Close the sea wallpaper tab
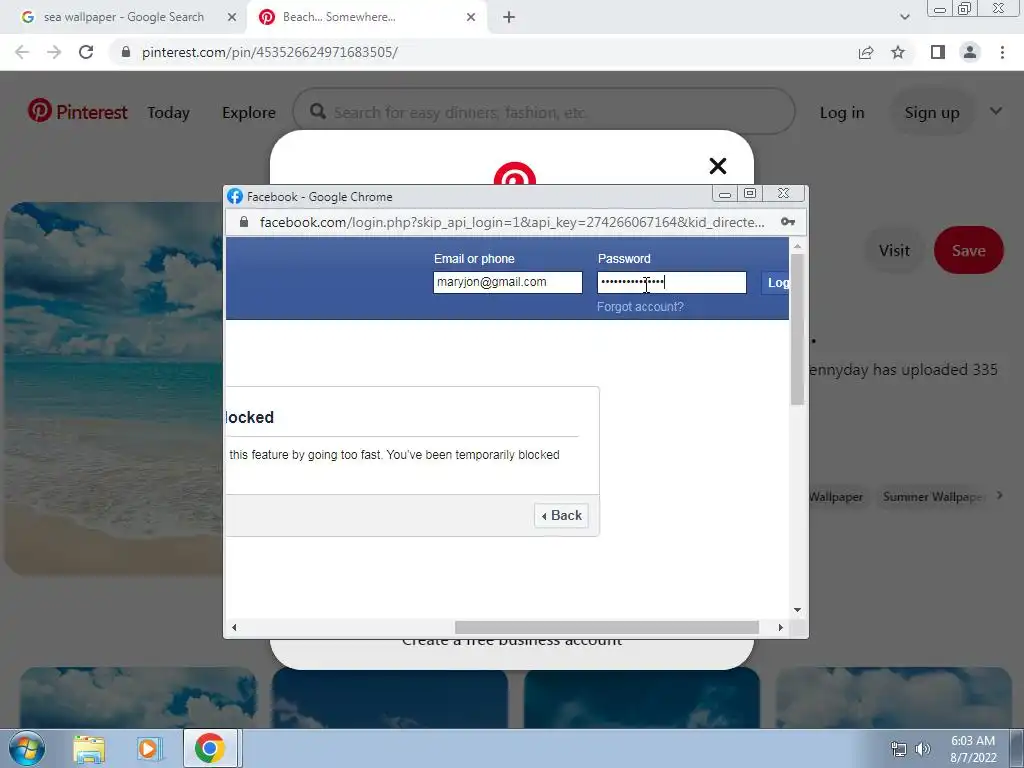1024x768 pixels. coord(232,17)
